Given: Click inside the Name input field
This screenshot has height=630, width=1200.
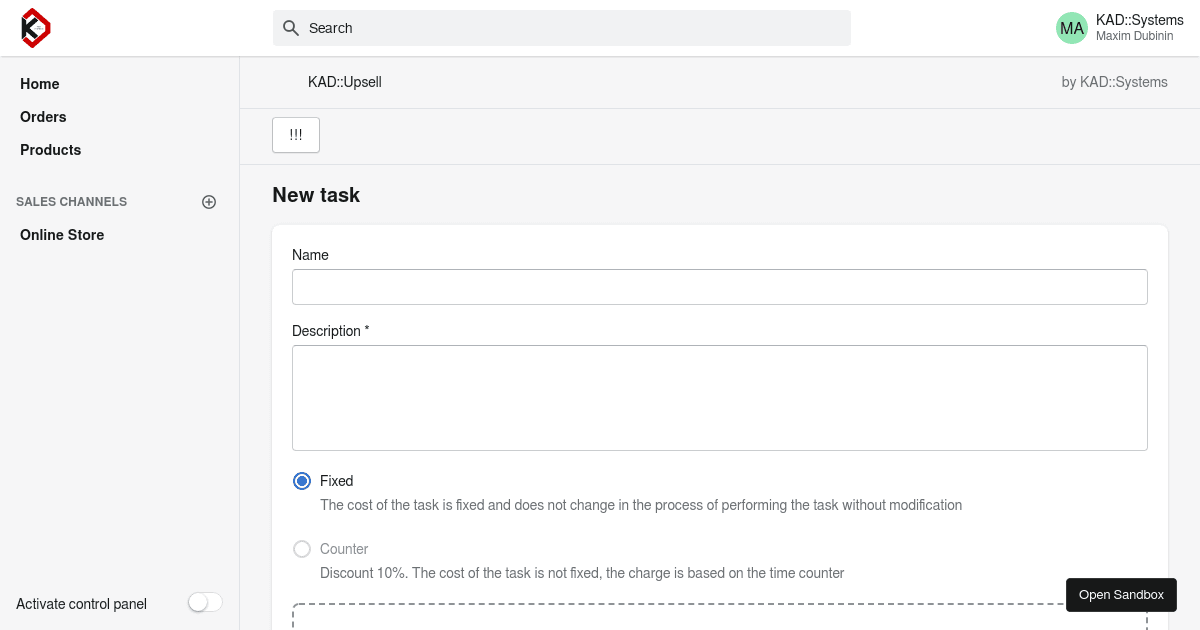Looking at the screenshot, I should (x=719, y=287).
